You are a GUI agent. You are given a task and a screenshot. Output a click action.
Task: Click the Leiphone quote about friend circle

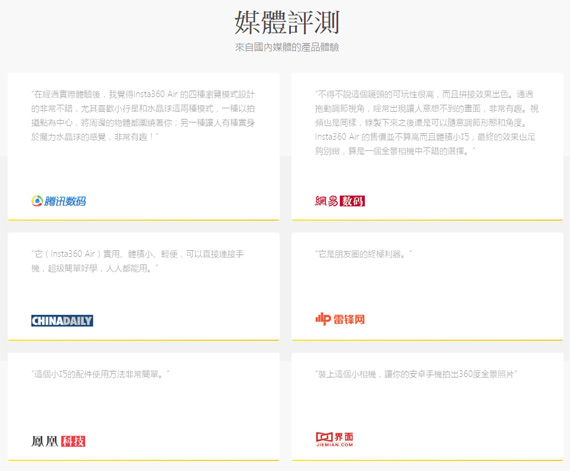[x=364, y=254]
